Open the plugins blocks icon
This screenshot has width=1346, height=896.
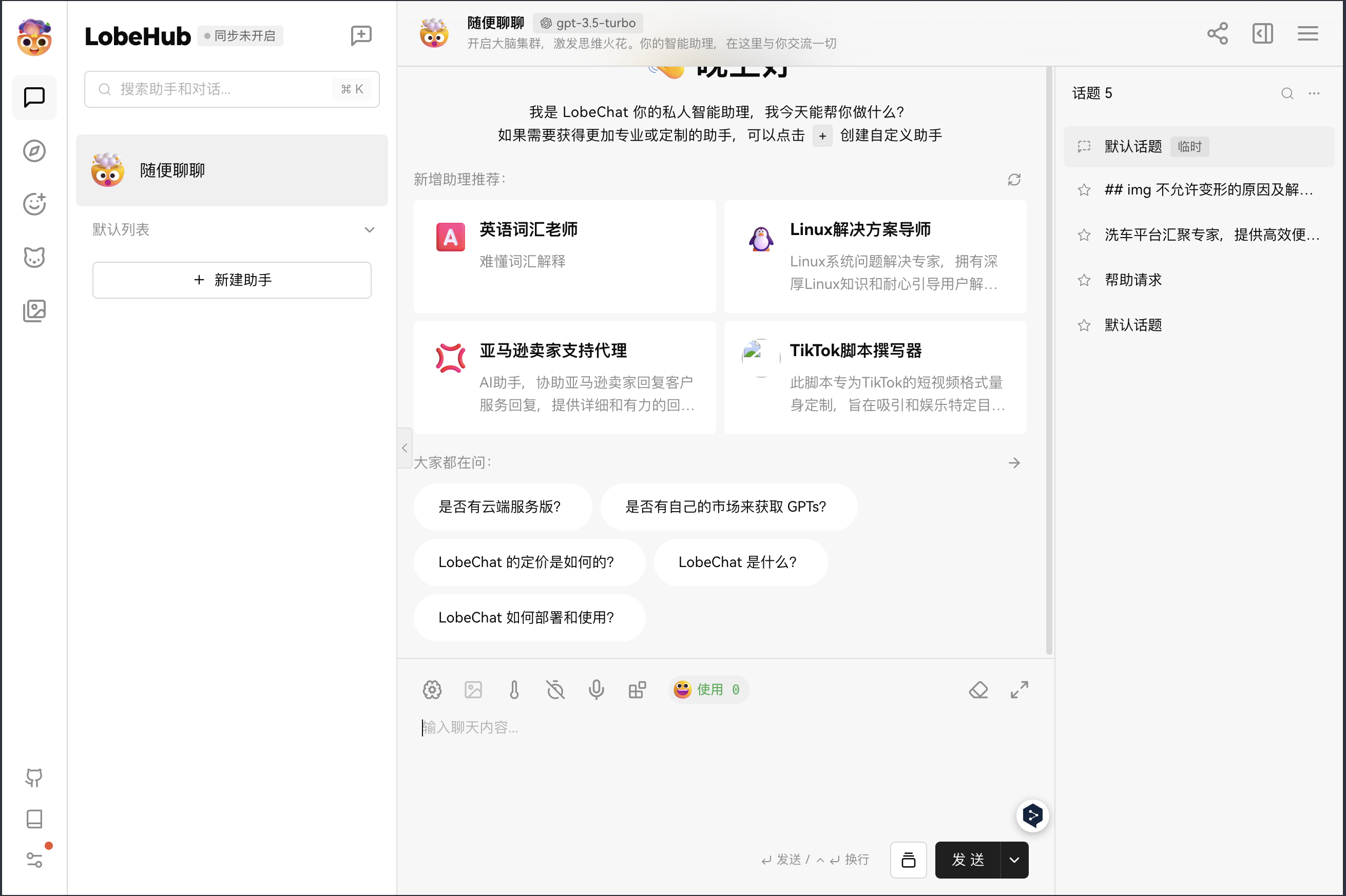[637, 690]
